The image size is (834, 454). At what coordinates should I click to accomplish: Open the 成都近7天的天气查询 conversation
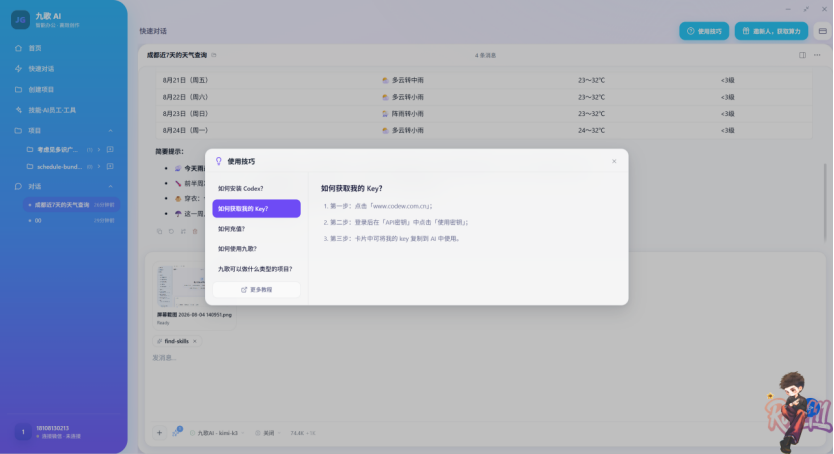[71, 205]
